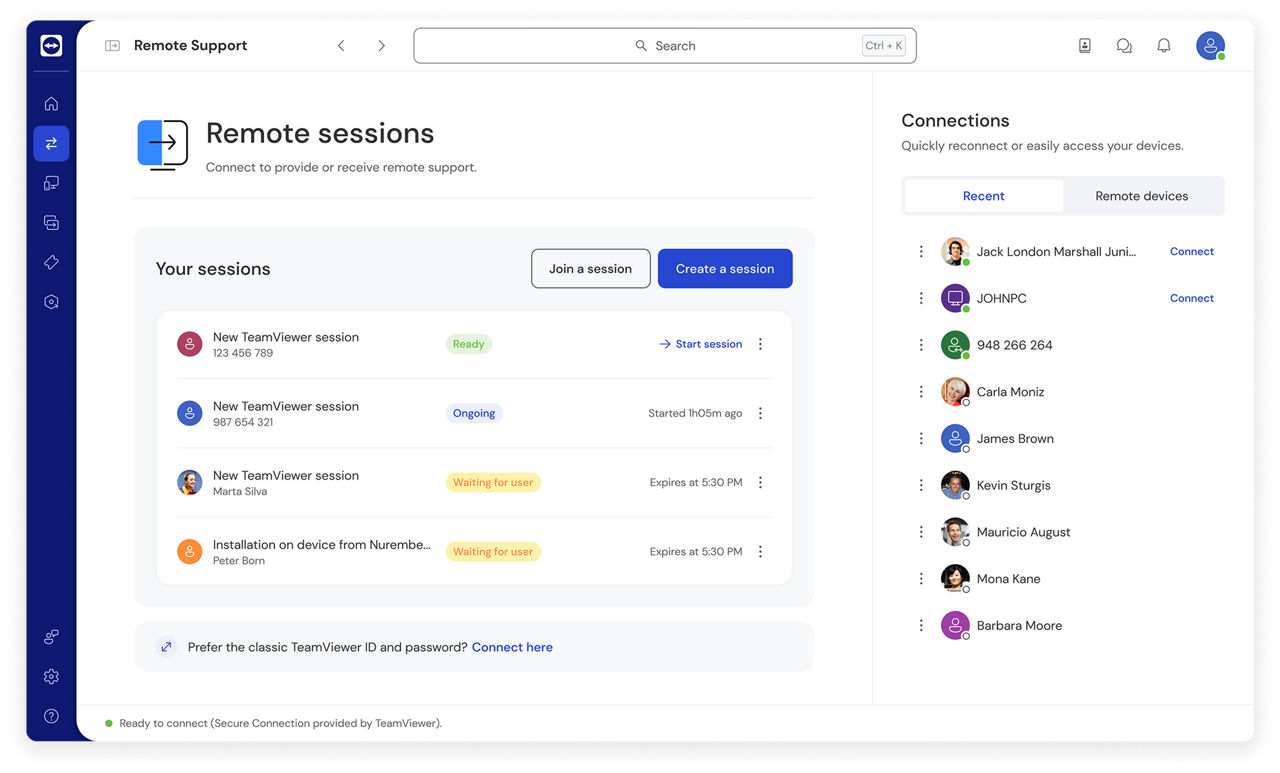
Task: Click James Brown's blue avatar
Action: [955, 438]
